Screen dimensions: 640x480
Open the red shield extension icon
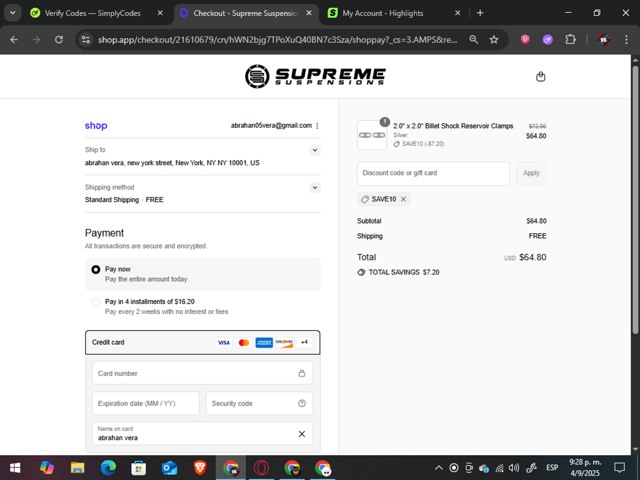pos(525,40)
